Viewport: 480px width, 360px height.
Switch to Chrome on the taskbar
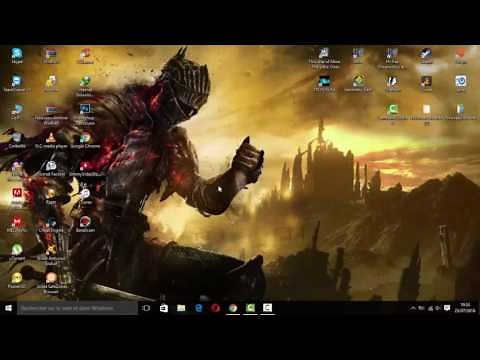(233, 308)
